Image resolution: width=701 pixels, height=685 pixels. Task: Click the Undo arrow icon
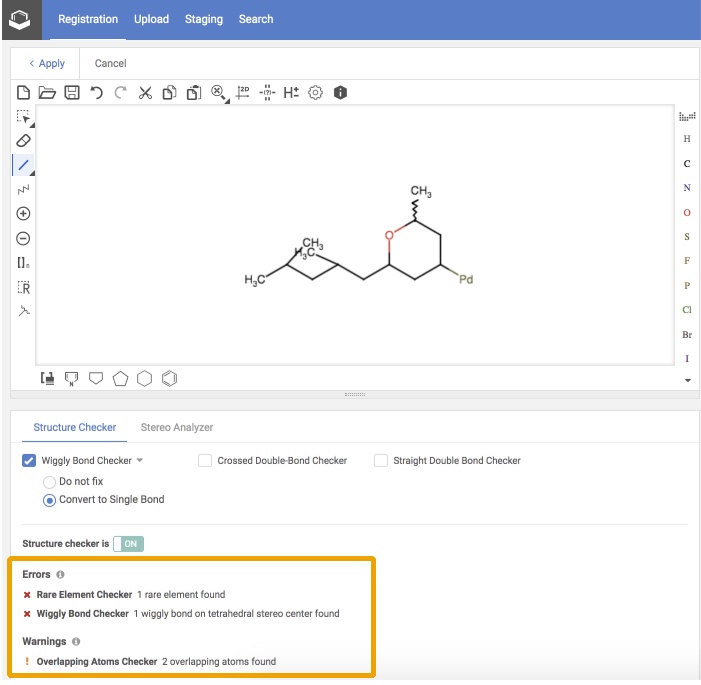96,93
